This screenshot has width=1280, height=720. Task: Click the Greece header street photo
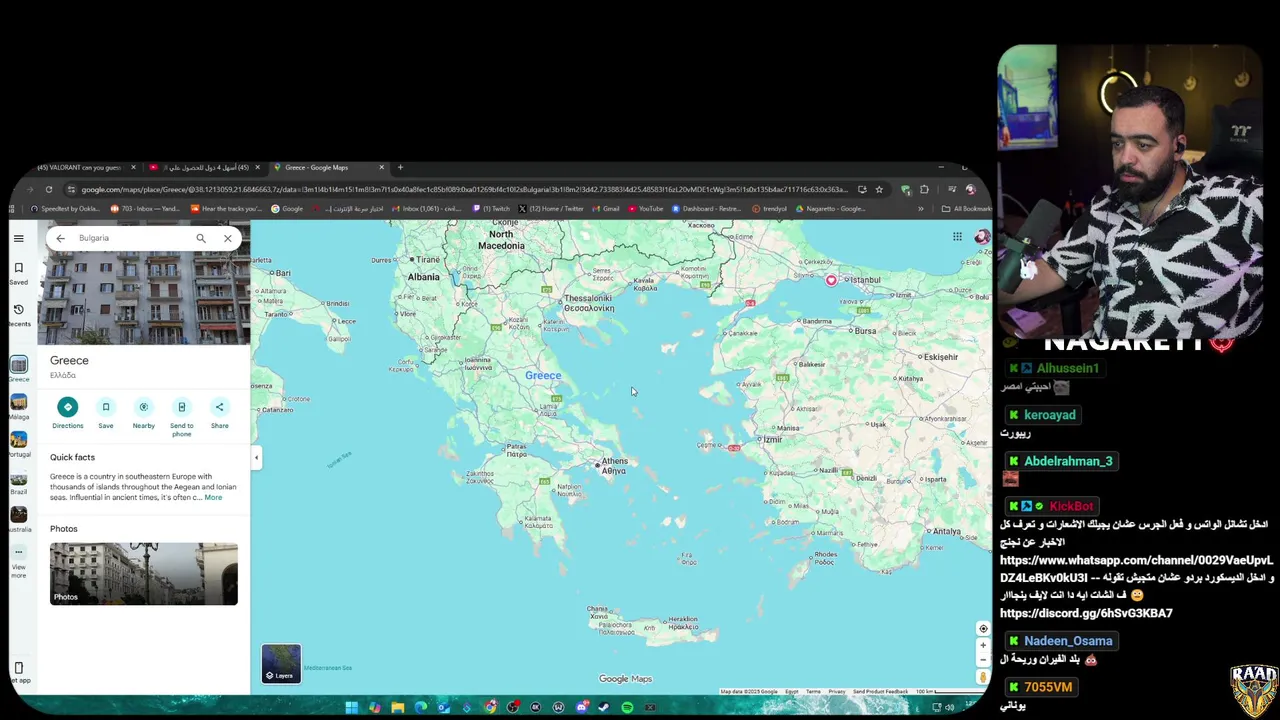(x=144, y=297)
